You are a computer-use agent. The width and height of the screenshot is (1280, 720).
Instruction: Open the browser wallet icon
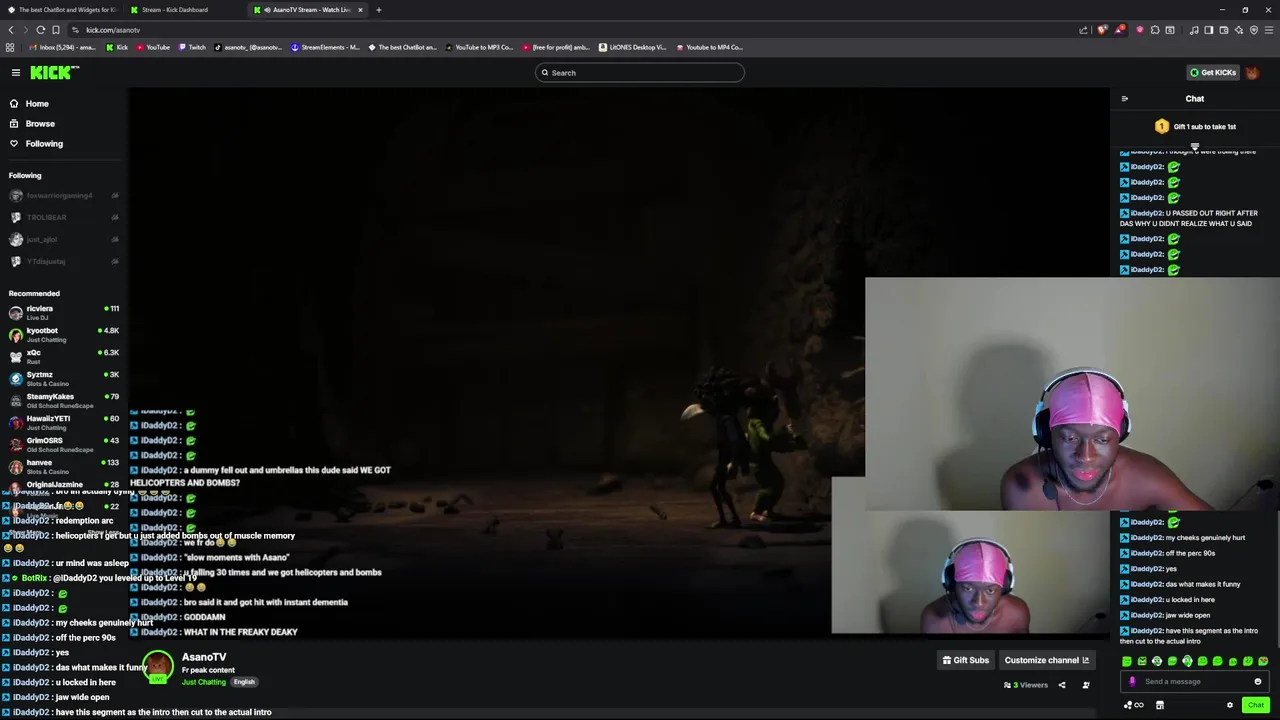pyautogui.click(x=1224, y=30)
